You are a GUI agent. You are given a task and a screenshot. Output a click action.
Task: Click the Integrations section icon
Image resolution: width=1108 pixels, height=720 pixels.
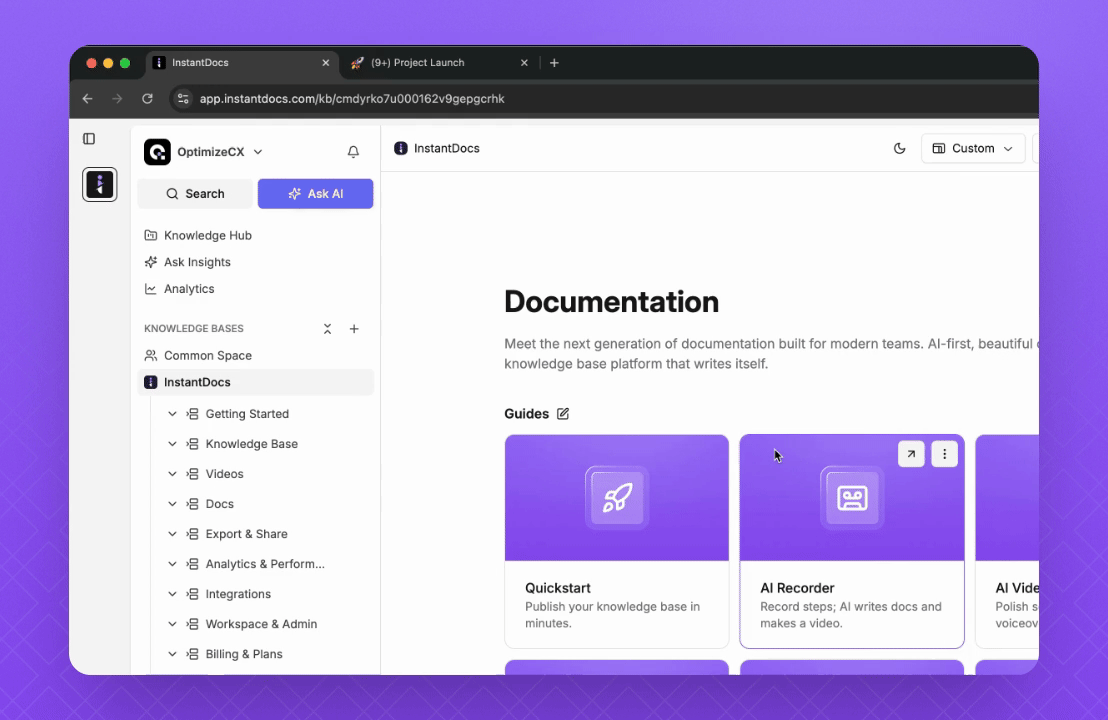tap(192, 594)
